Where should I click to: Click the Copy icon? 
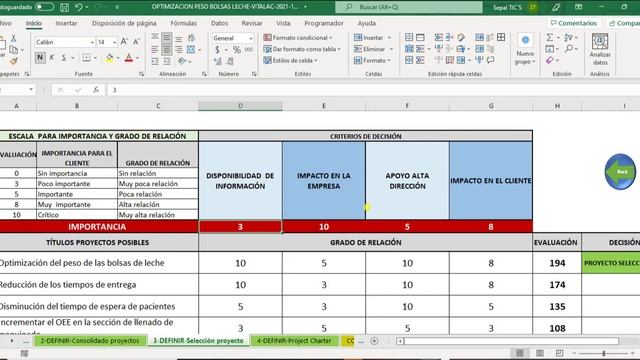[x=13, y=50]
